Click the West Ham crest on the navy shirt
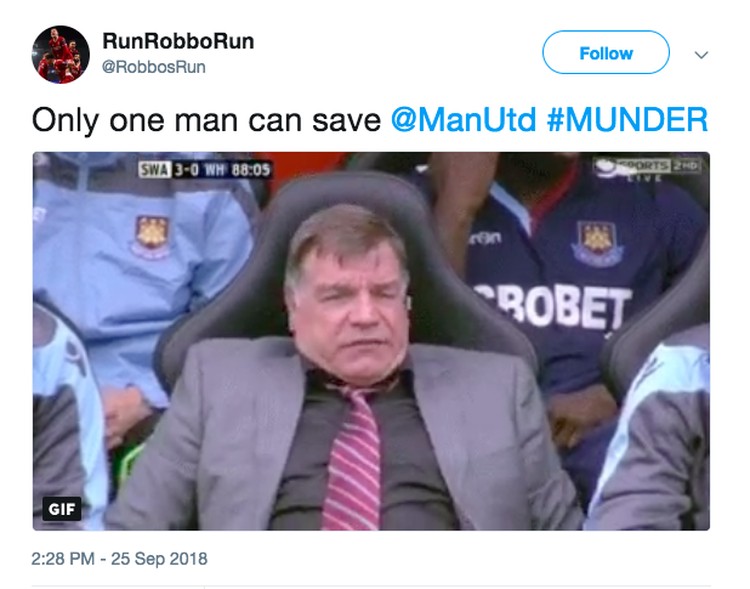Image resolution: width=750 pixels, height=589 pixels. pyautogui.click(x=597, y=241)
